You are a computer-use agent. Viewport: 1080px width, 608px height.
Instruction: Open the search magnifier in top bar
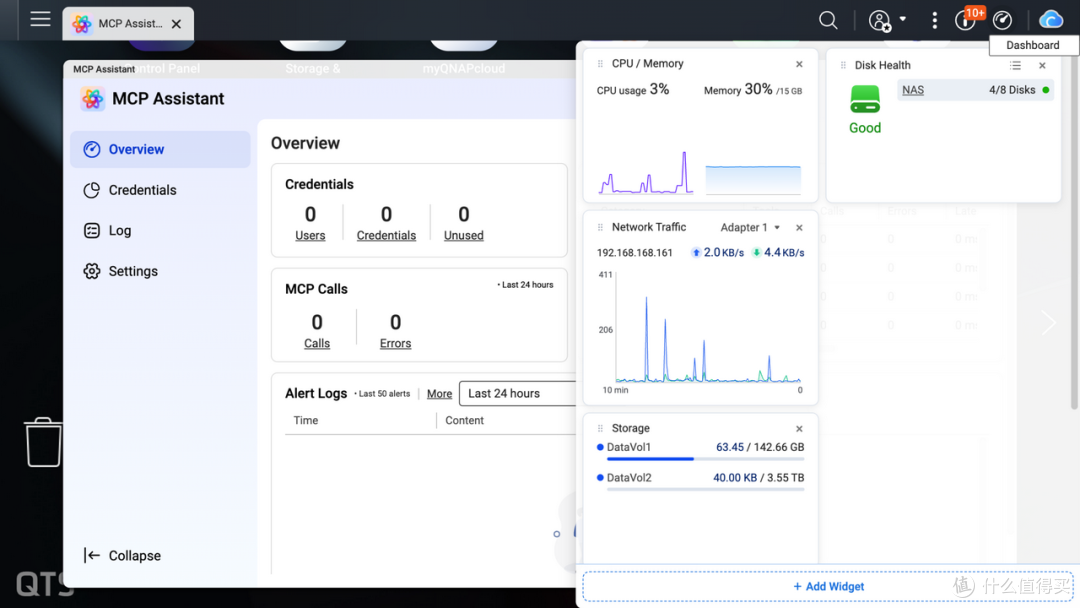pos(828,20)
